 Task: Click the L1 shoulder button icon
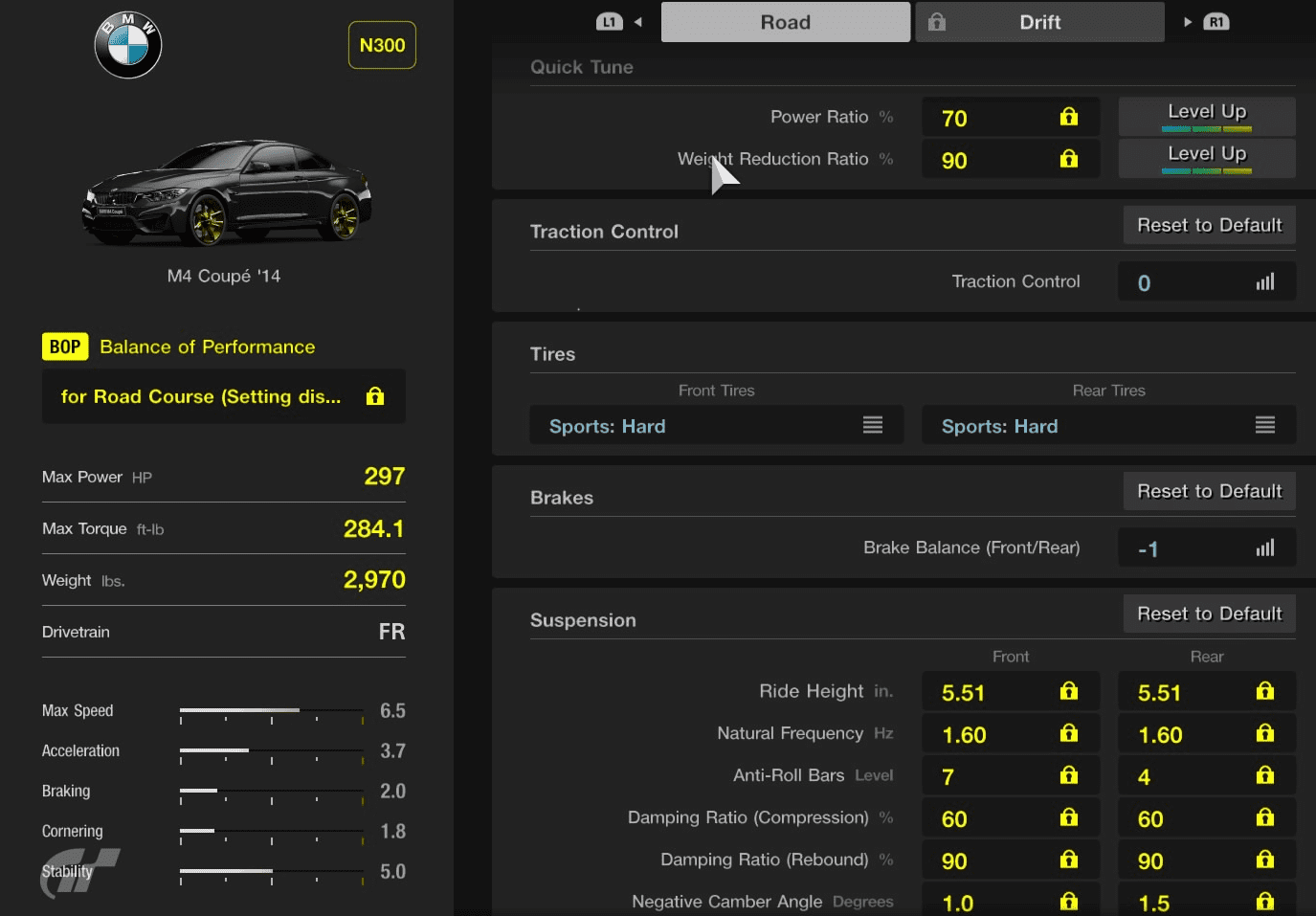[609, 22]
